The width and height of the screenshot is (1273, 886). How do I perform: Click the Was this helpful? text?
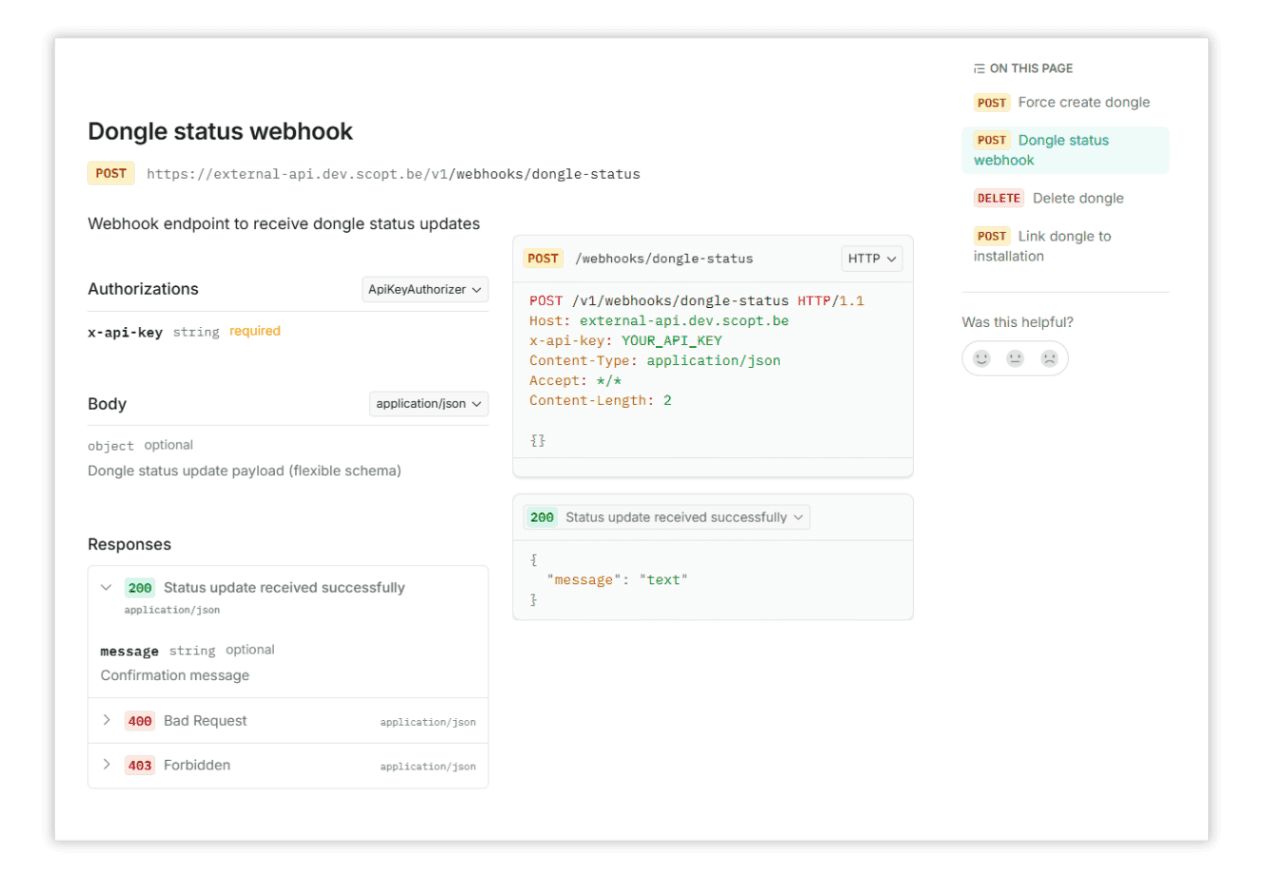point(1018,322)
